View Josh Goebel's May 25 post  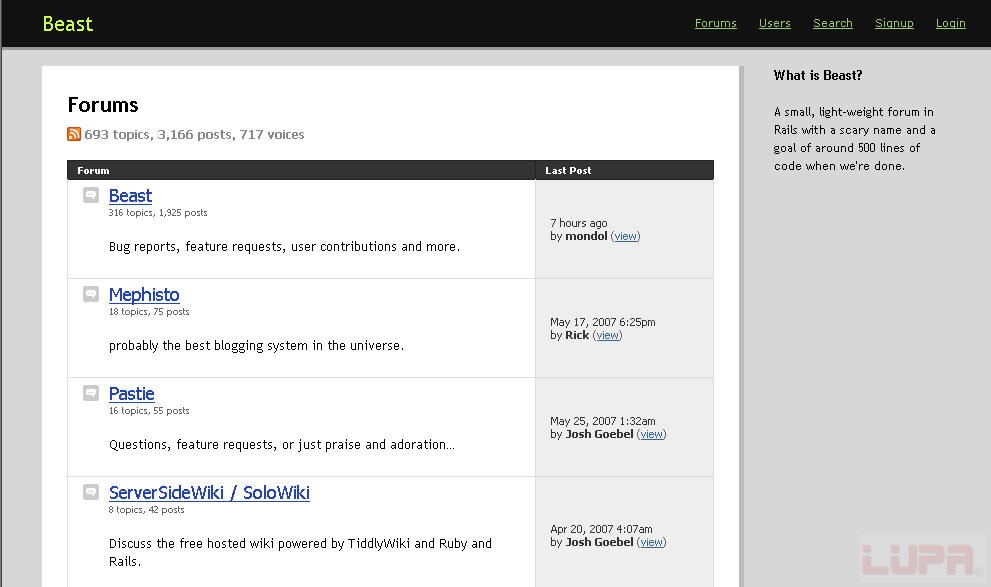coord(652,434)
